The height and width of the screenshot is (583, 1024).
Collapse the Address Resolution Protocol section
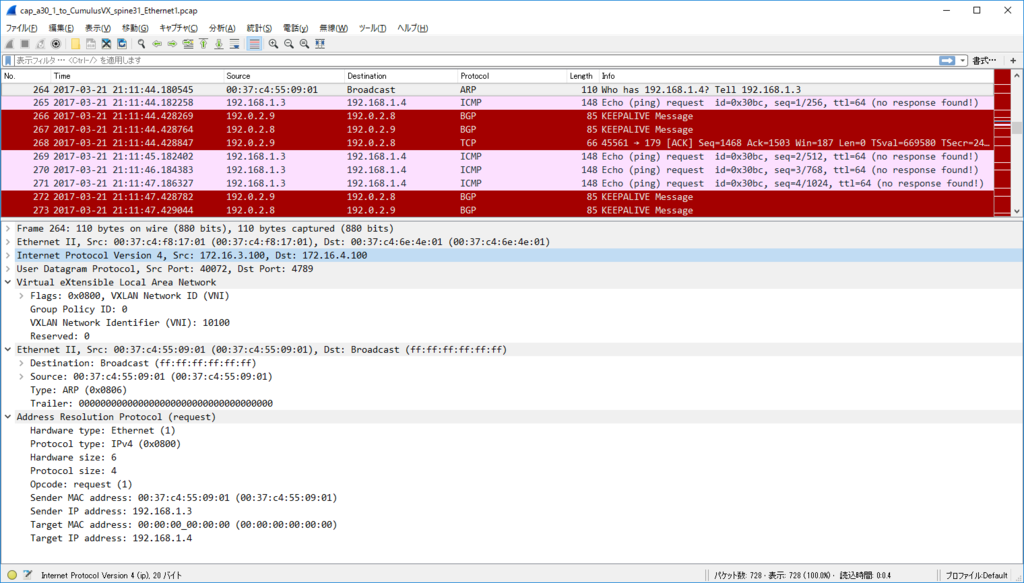[x=8, y=417]
